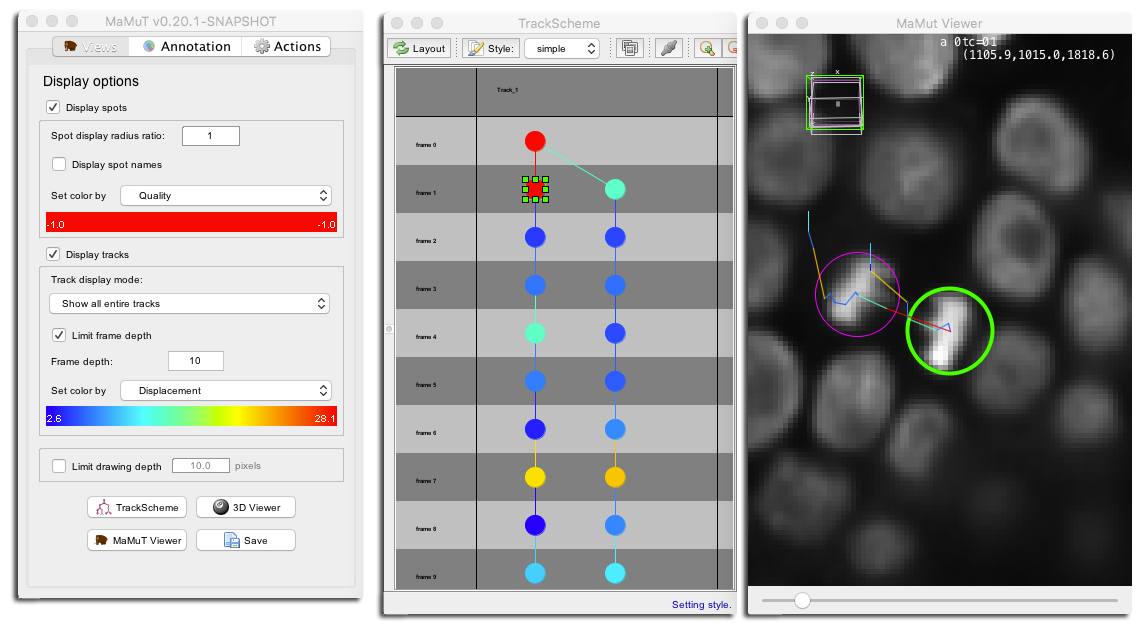
Task: Select the left dark blue spot in frame 8
Action: coord(535,525)
